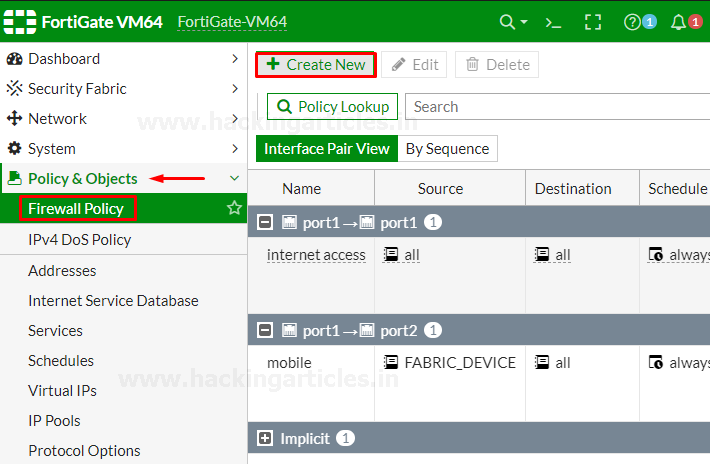Click the Network arrows icon
The image size is (710, 464).
coord(14,119)
